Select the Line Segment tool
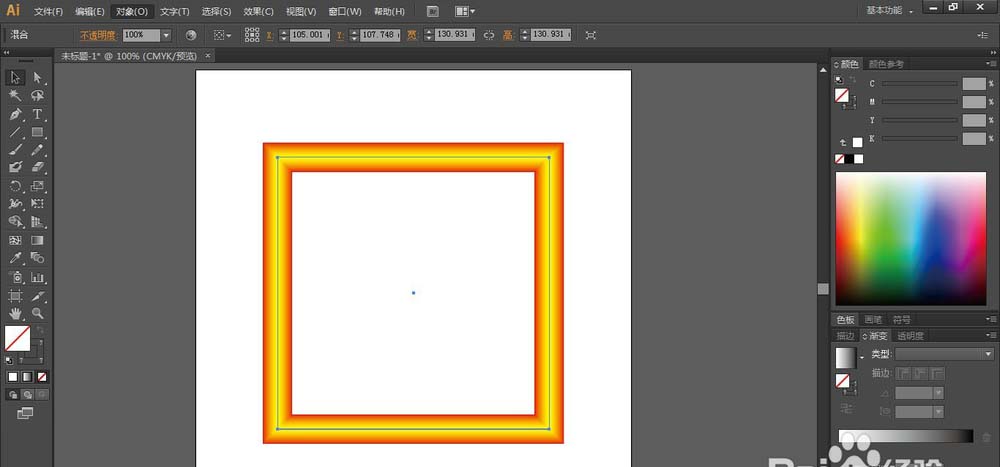Viewport: 1000px width, 467px height. (16, 132)
